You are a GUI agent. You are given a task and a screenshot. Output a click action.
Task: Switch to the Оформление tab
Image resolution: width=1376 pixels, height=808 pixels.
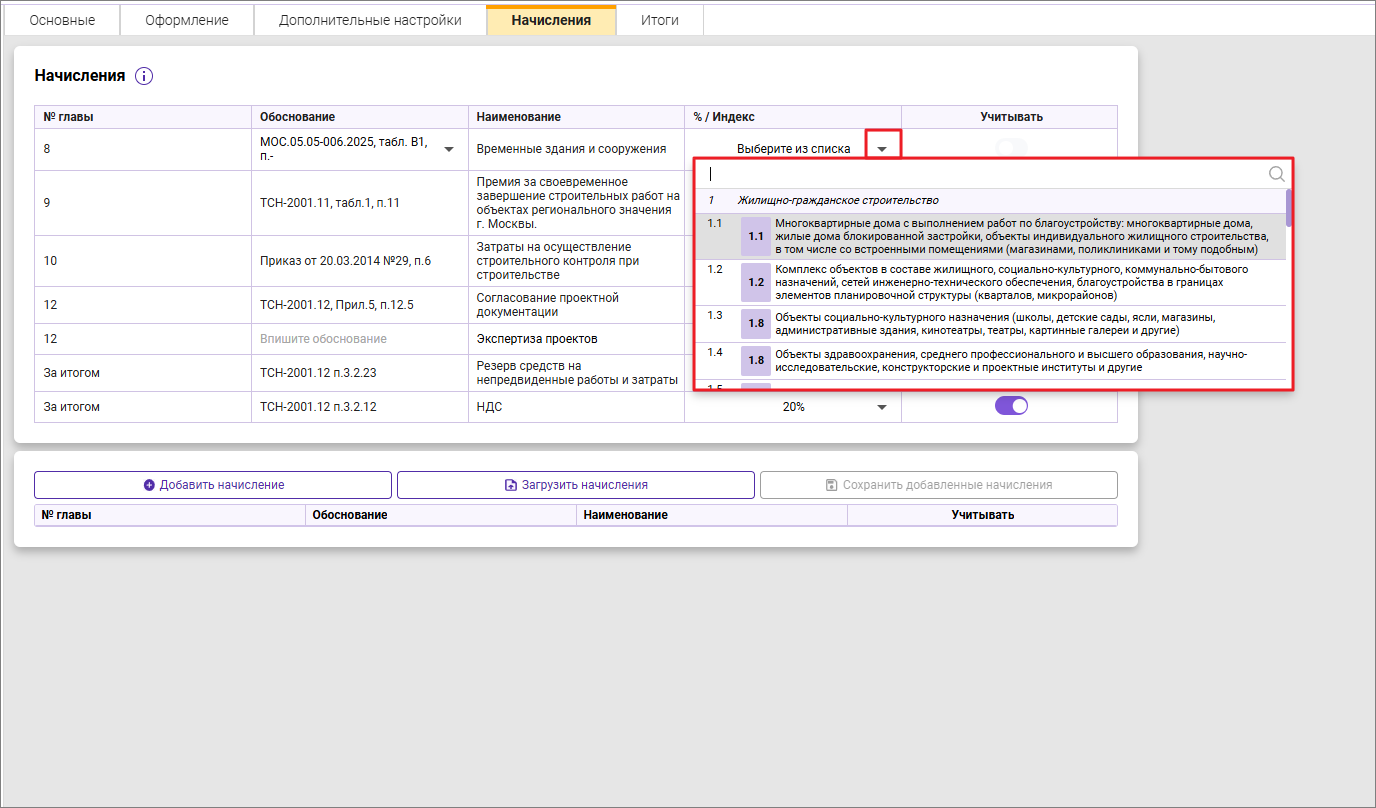point(187,20)
